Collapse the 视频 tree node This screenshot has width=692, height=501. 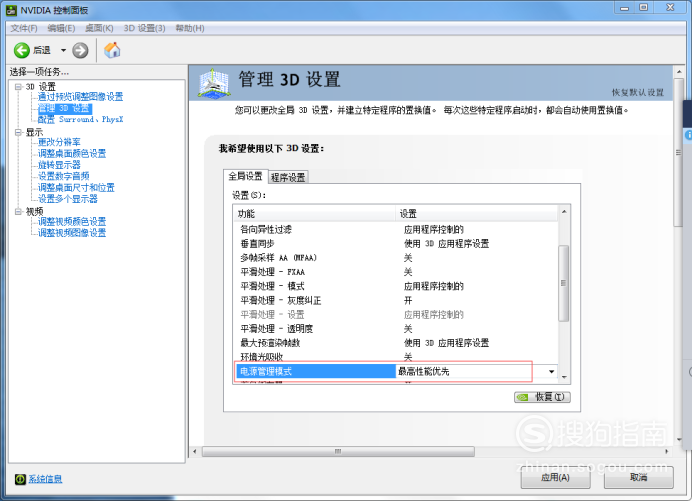18,211
